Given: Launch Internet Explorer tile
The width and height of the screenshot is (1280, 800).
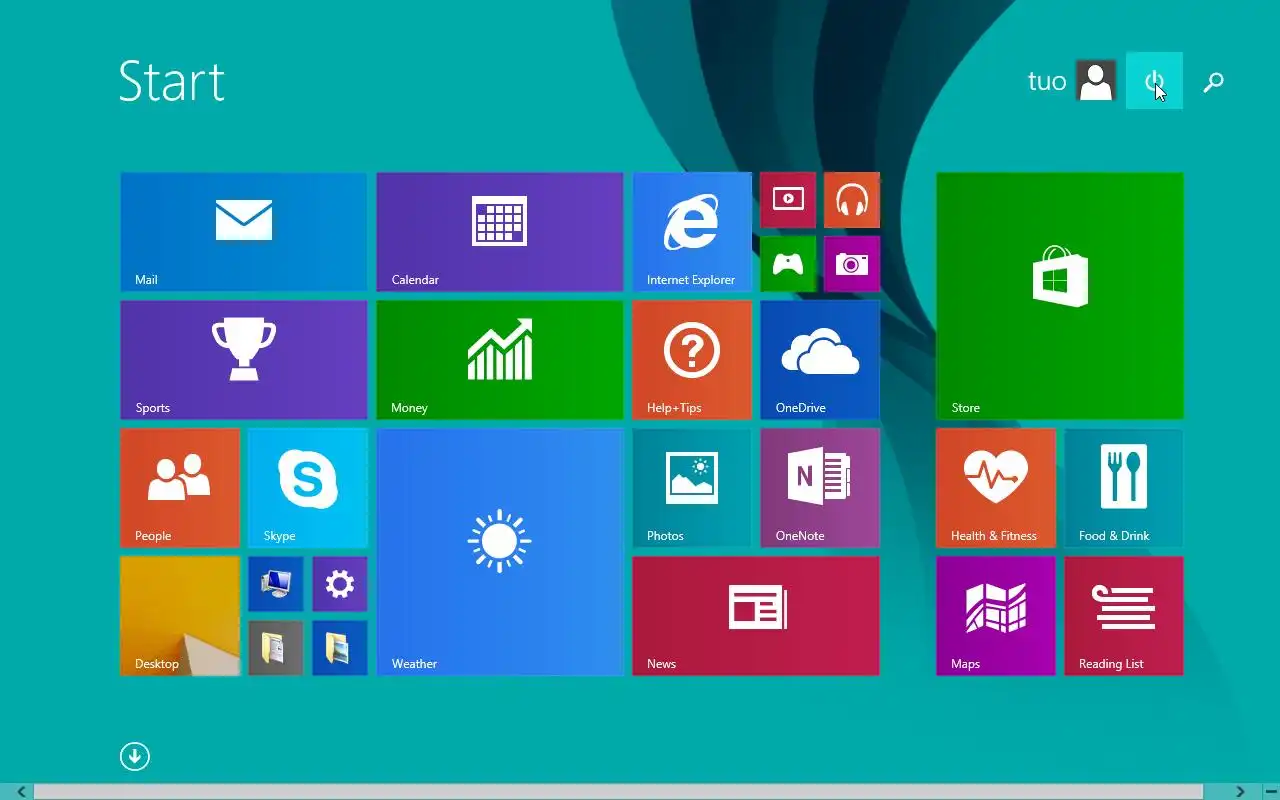Looking at the screenshot, I should [x=692, y=232].
